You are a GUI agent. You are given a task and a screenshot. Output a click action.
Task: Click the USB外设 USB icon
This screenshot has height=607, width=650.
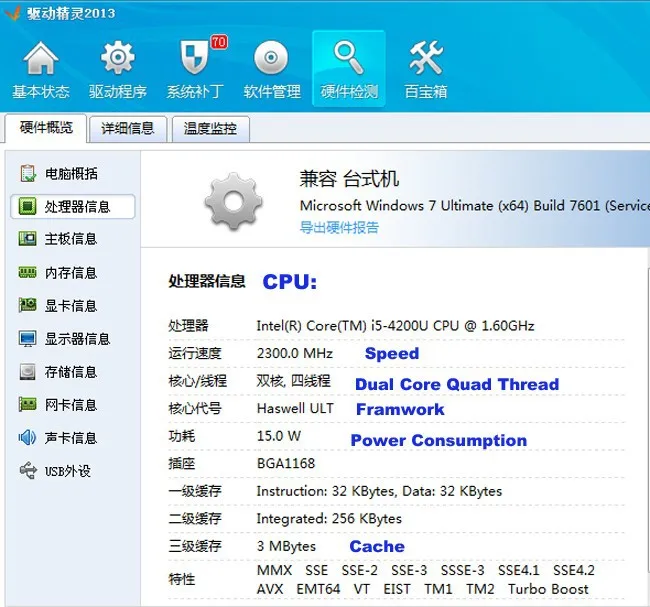tap(28, 471)
